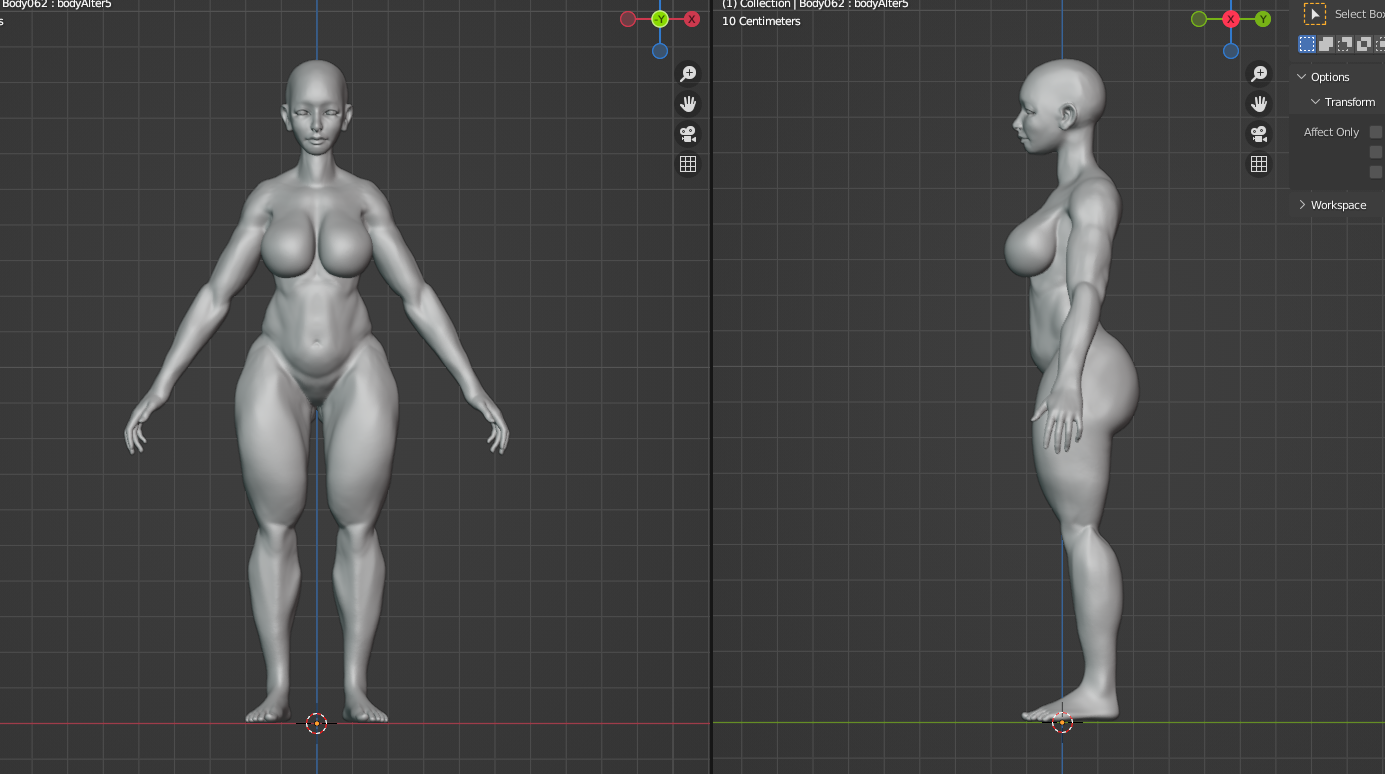Click the pan hand icon in the left viewport
Viewport: 1385px width, 774px height.
point(688,104)
